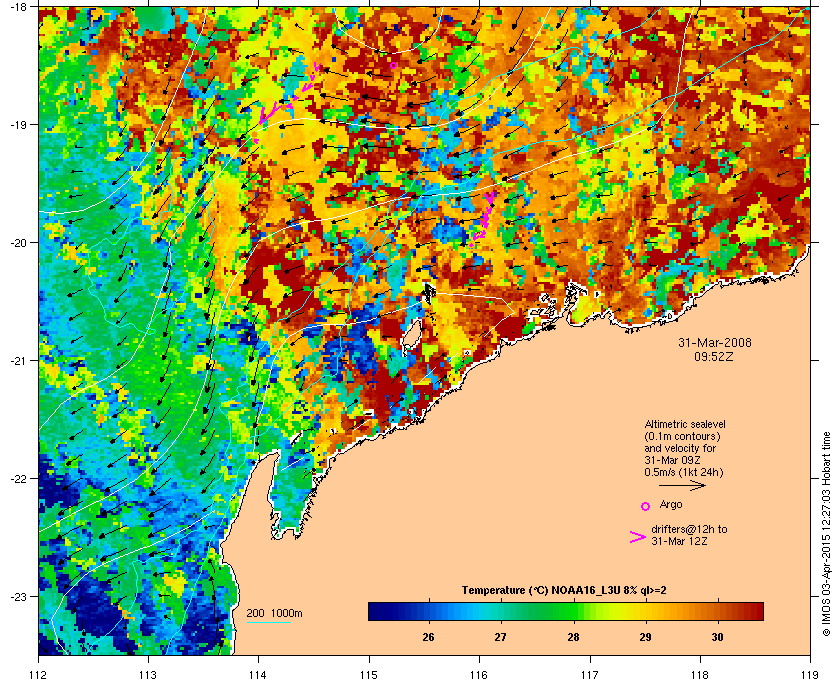This screenshot has height=680, width=840.
Task: Click the latitude axis label '-18'
Action: (18, 7)
